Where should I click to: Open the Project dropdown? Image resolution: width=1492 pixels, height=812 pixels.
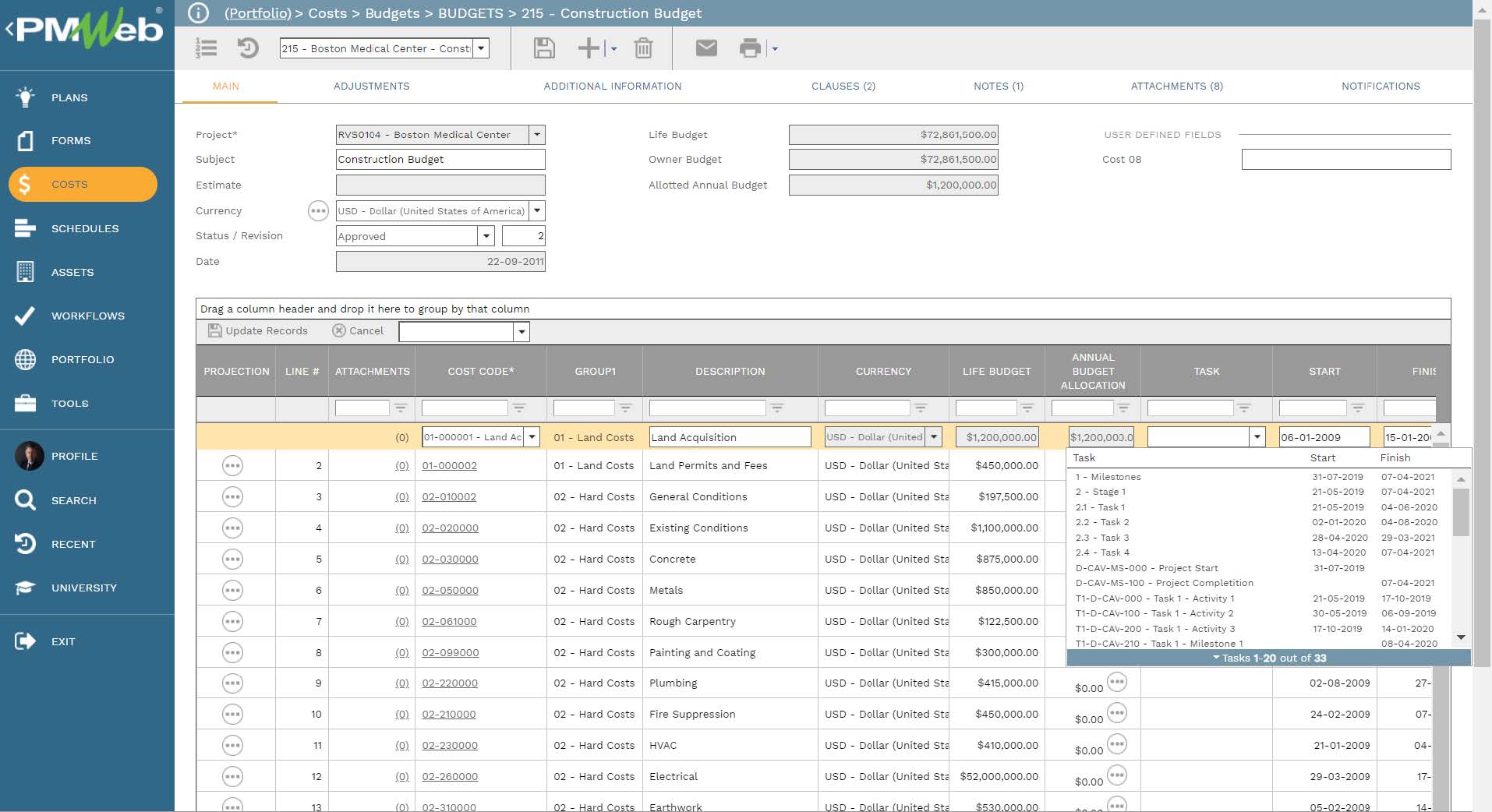click(x=537, y=135)
